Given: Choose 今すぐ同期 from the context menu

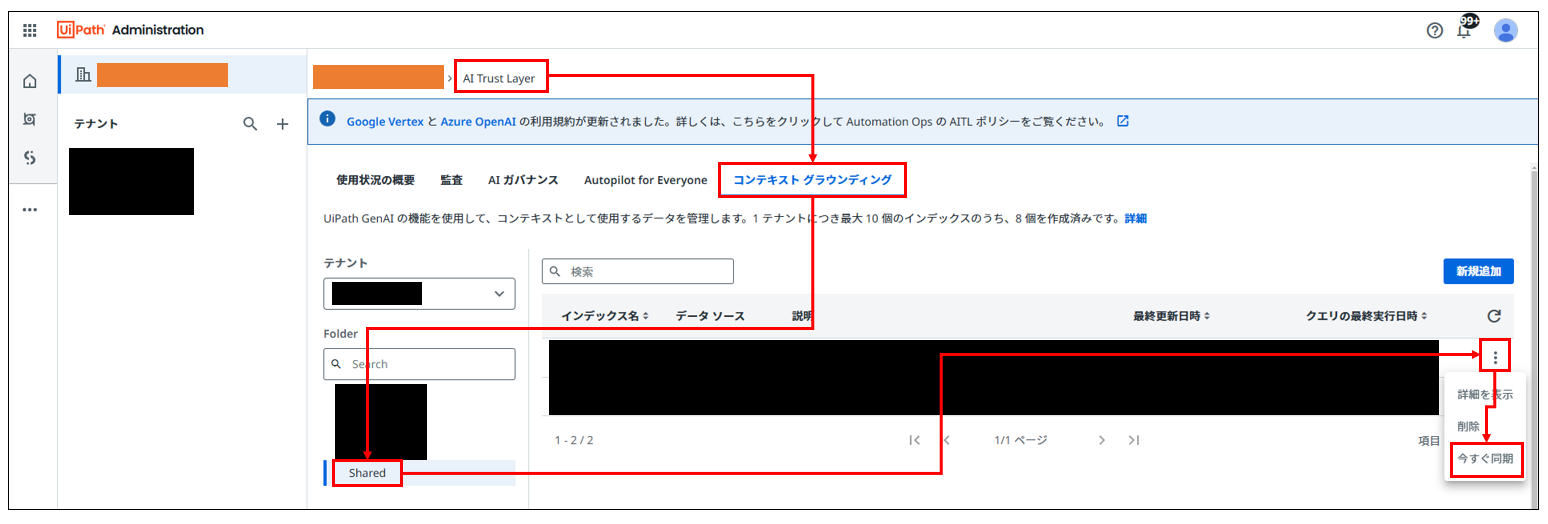Looking at the screenshot, I should [1485, 459].
